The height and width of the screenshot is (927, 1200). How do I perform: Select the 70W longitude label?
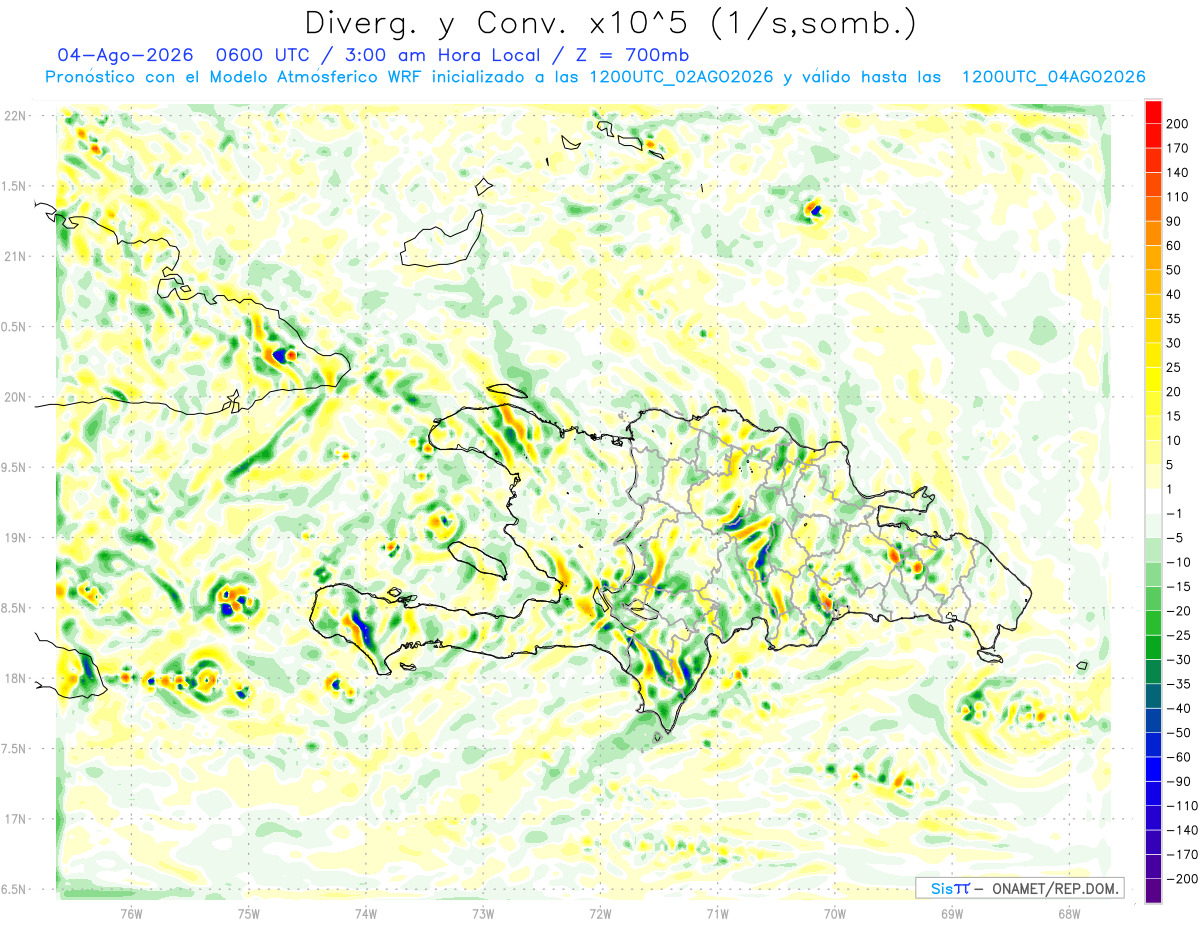click(x=835, y=914)
